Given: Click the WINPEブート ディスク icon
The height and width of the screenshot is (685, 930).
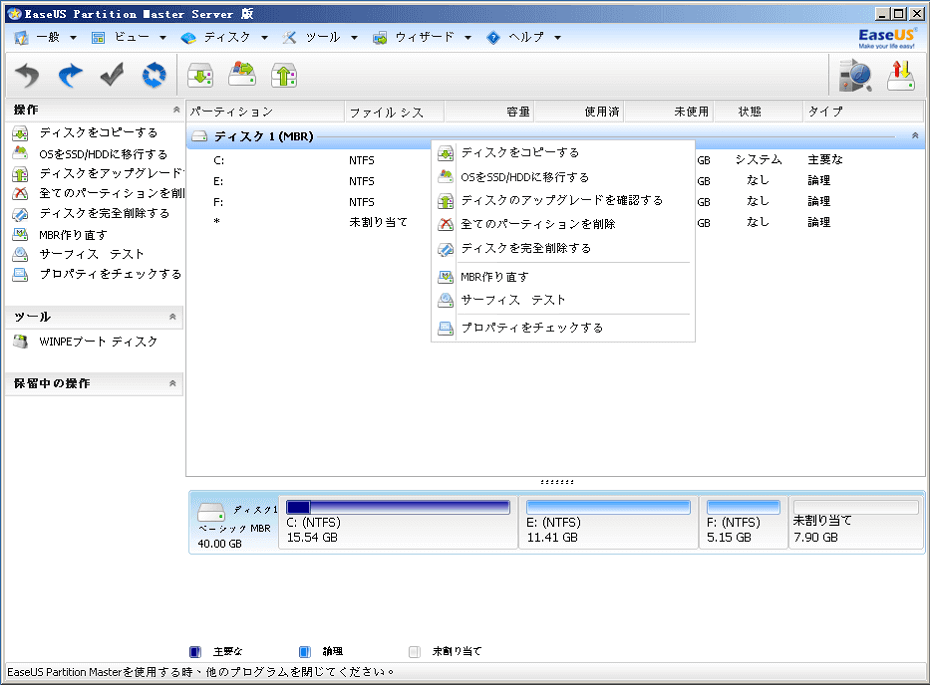Looking at the screenshot, I should 21,342.
